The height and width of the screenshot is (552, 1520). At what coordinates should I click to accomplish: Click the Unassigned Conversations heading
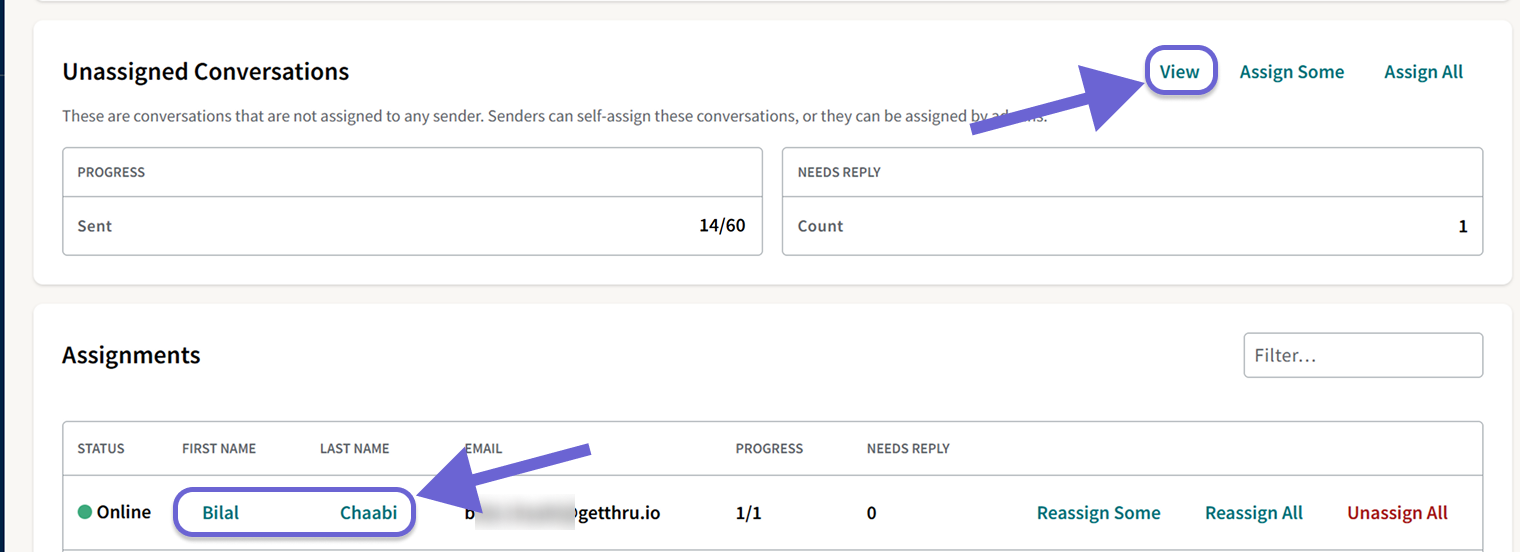pos(205,72)
